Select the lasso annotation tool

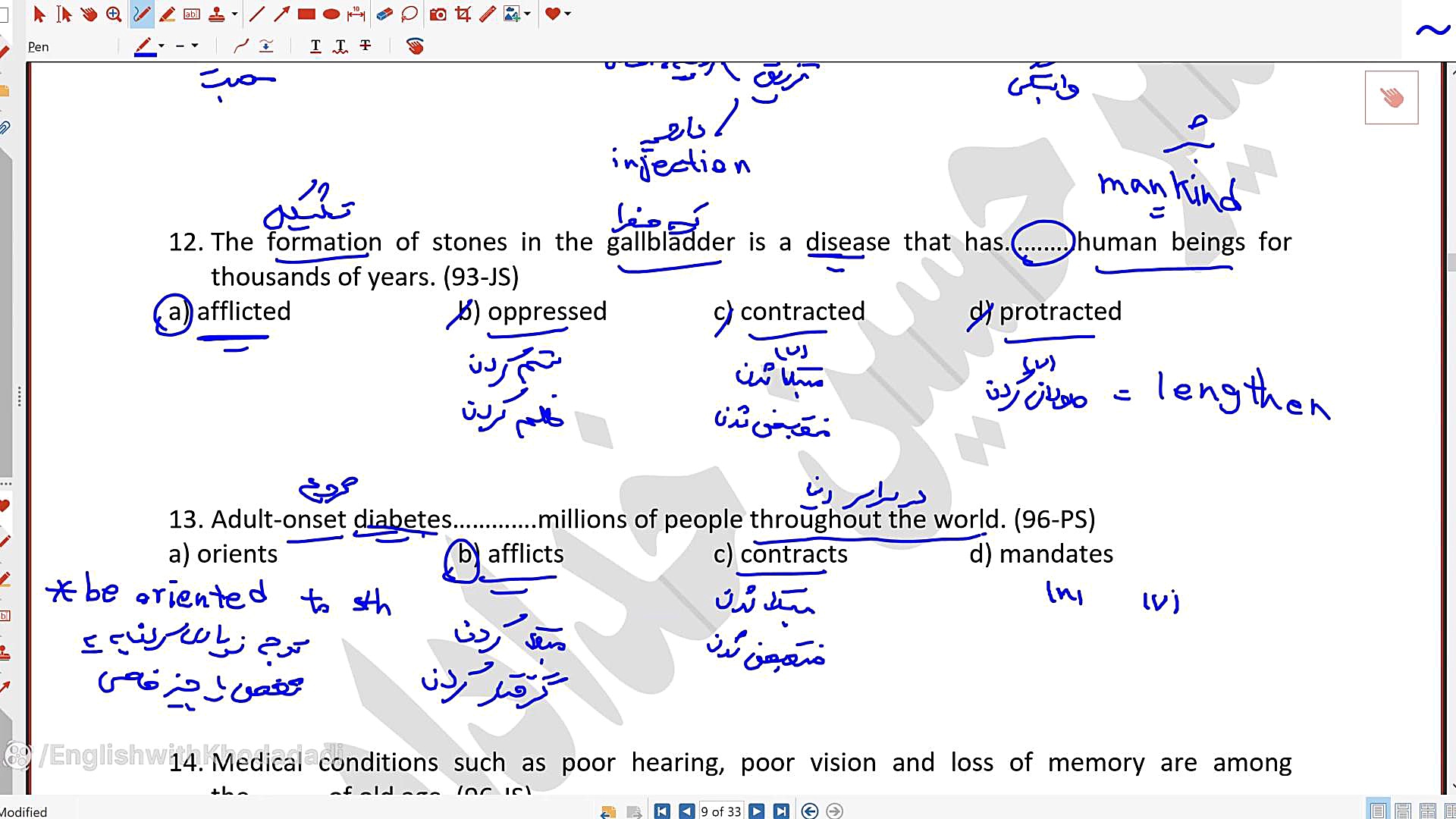[409, 14]
